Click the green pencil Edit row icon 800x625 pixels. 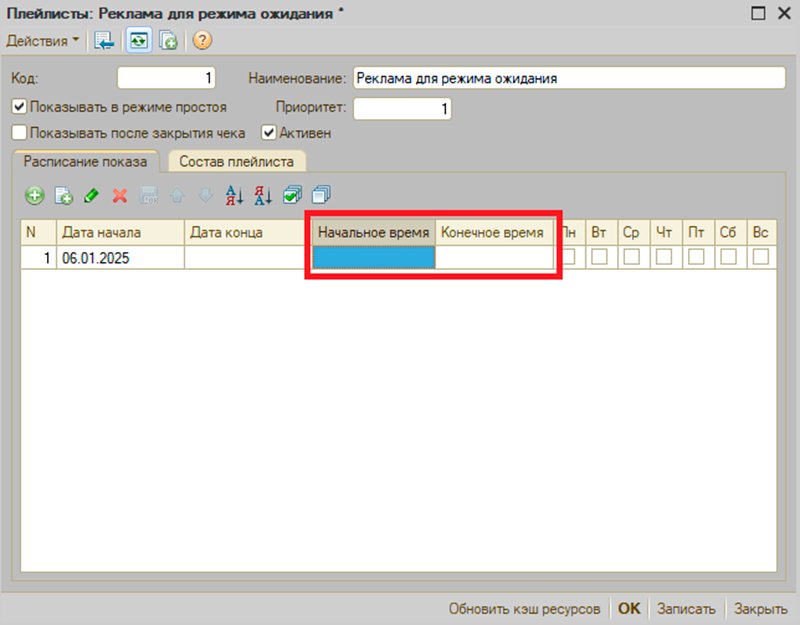pos(91,195)
